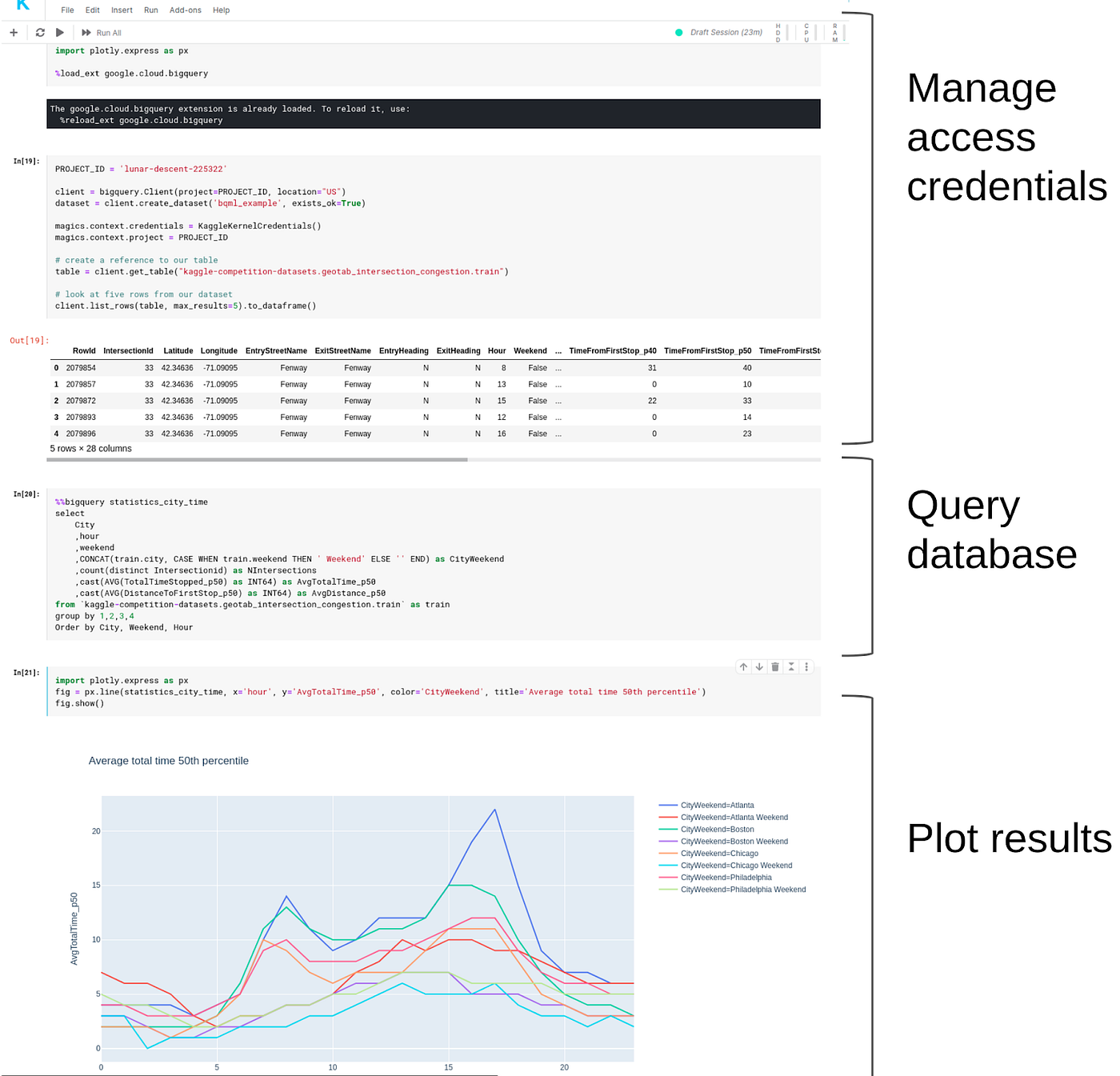Screen dimensions: 1120x1076
Task: Open the File menu
Action: (67, 10)
